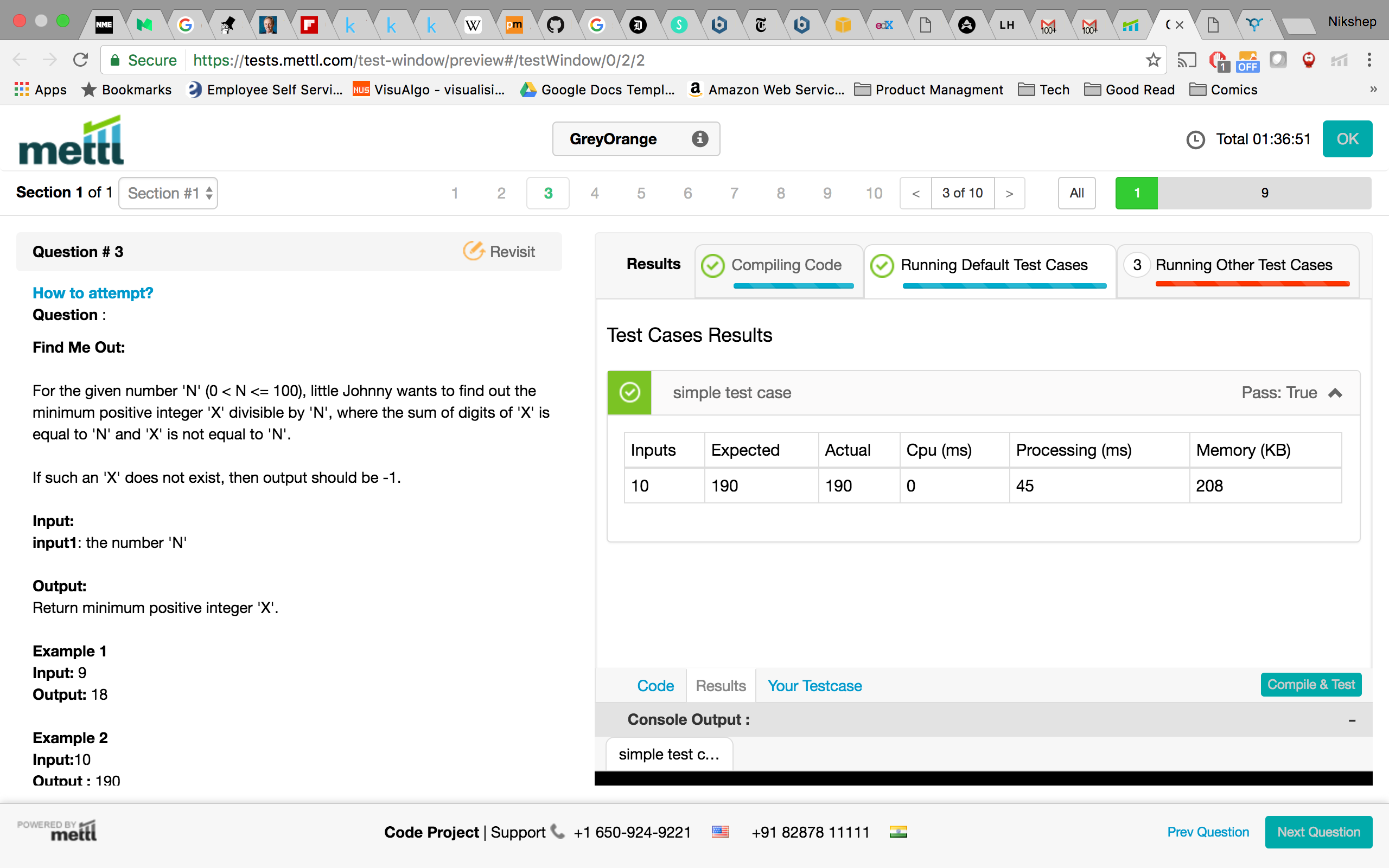
Task: Click the Expected value 190 cell
Action: click(761, 486)
